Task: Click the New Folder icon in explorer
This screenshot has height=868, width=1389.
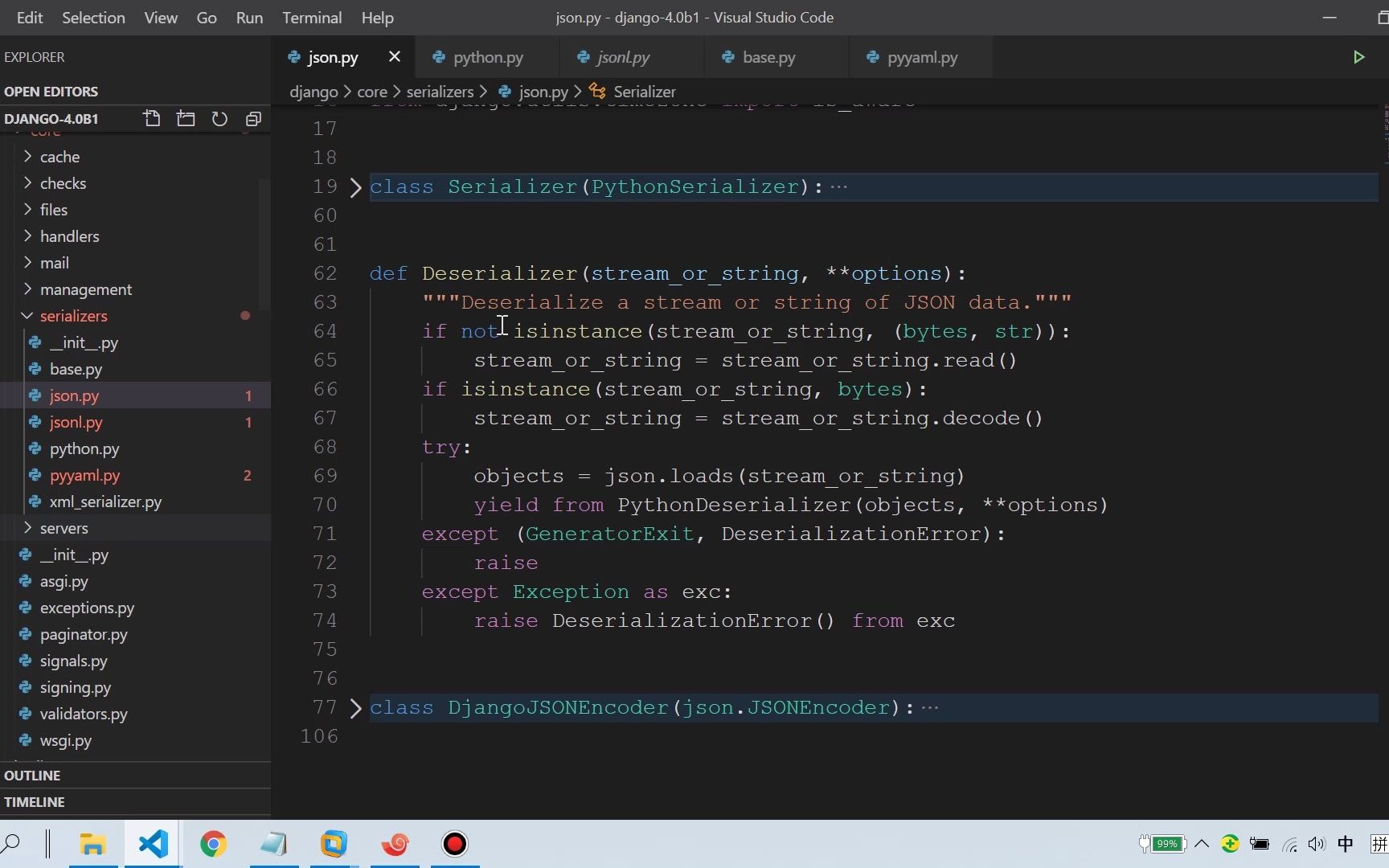Action: 186,119
